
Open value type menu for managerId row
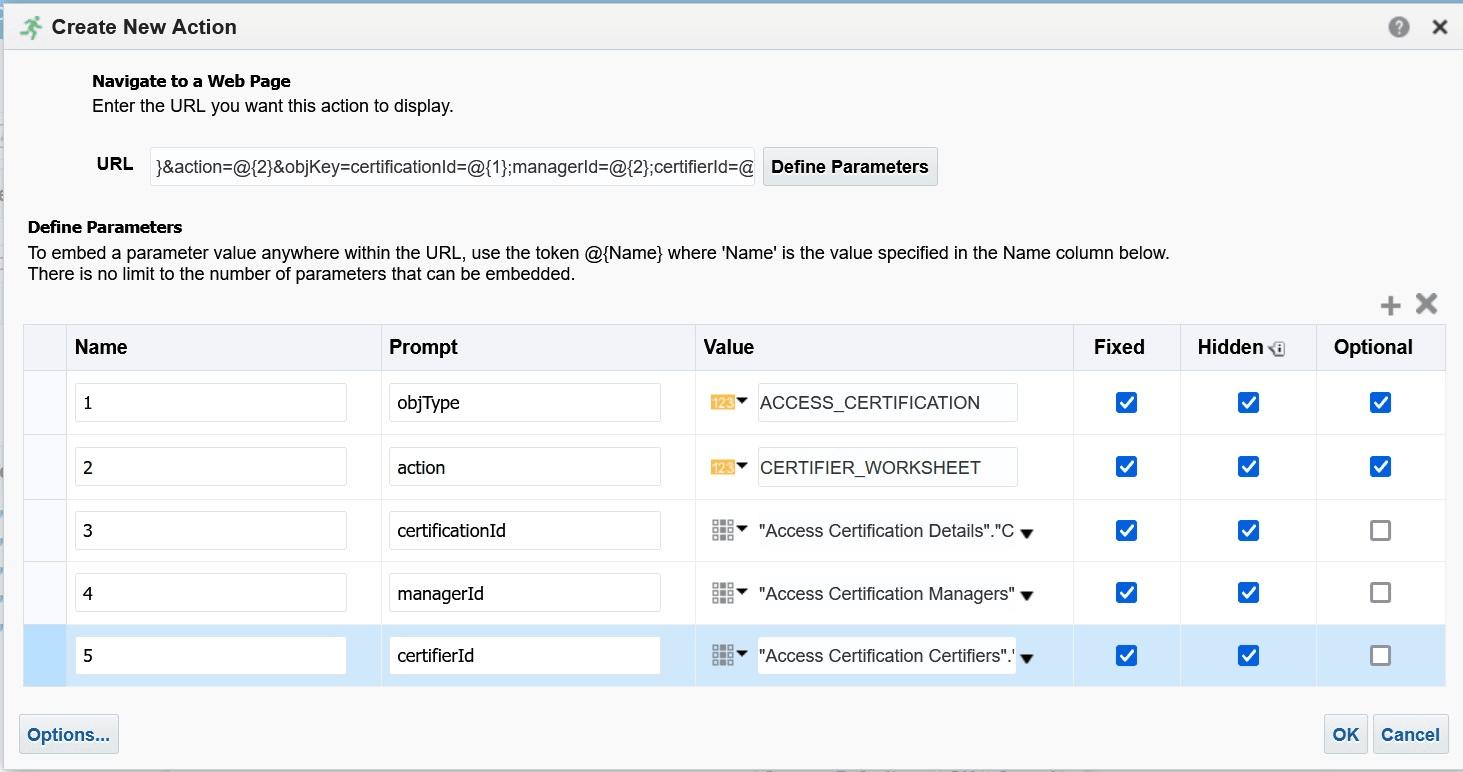[x=729, y=593]
